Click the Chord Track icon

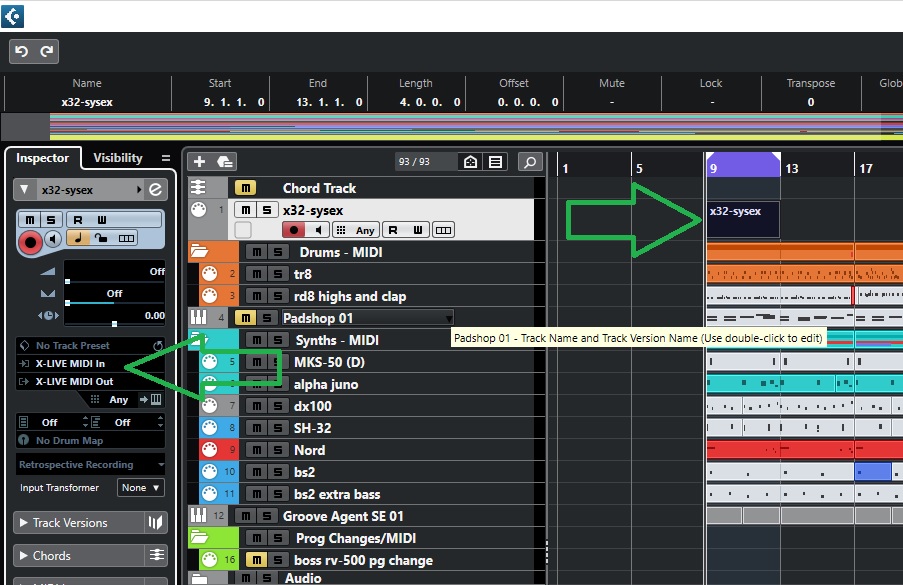pos(198,188)
